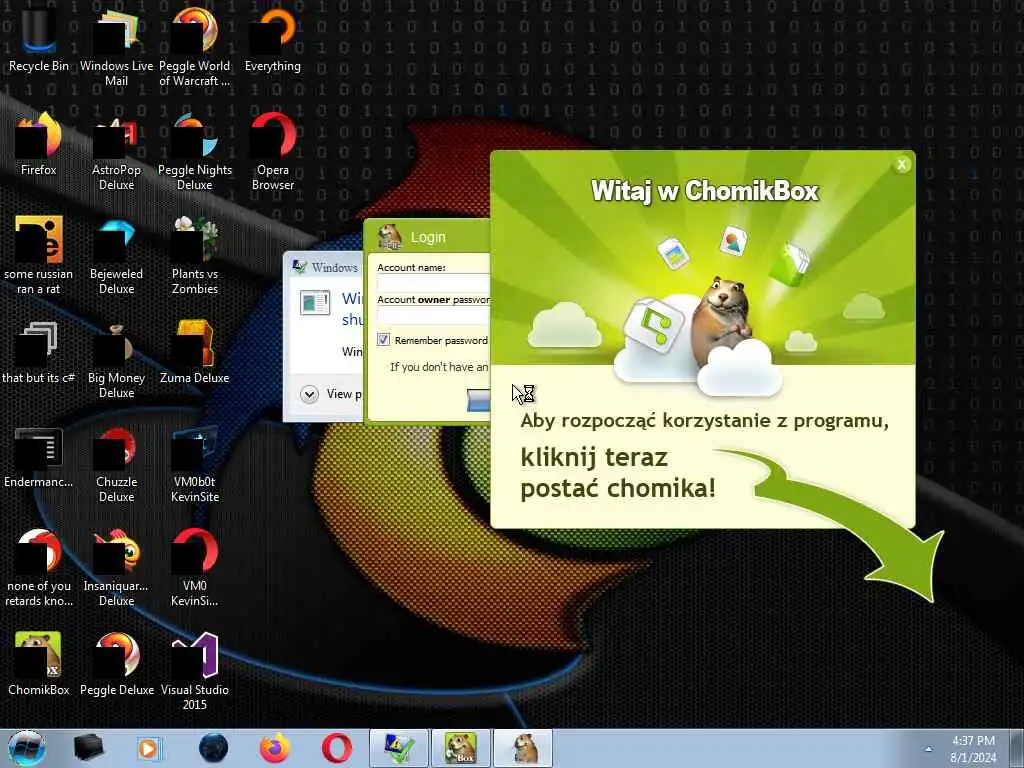1024x768 pixels.
Task: Select the Firefox desktop shortcut
Action: (39, 144)
